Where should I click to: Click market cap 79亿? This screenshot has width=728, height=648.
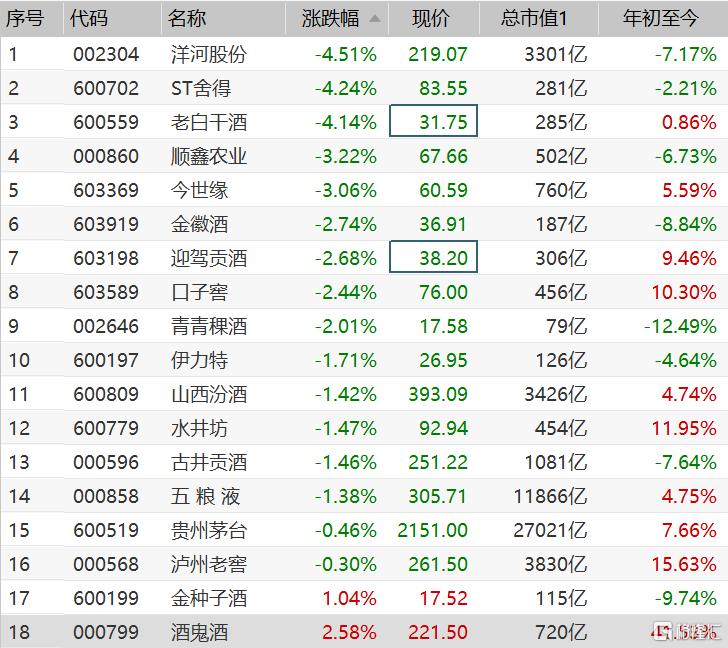(x=567, y=326)
